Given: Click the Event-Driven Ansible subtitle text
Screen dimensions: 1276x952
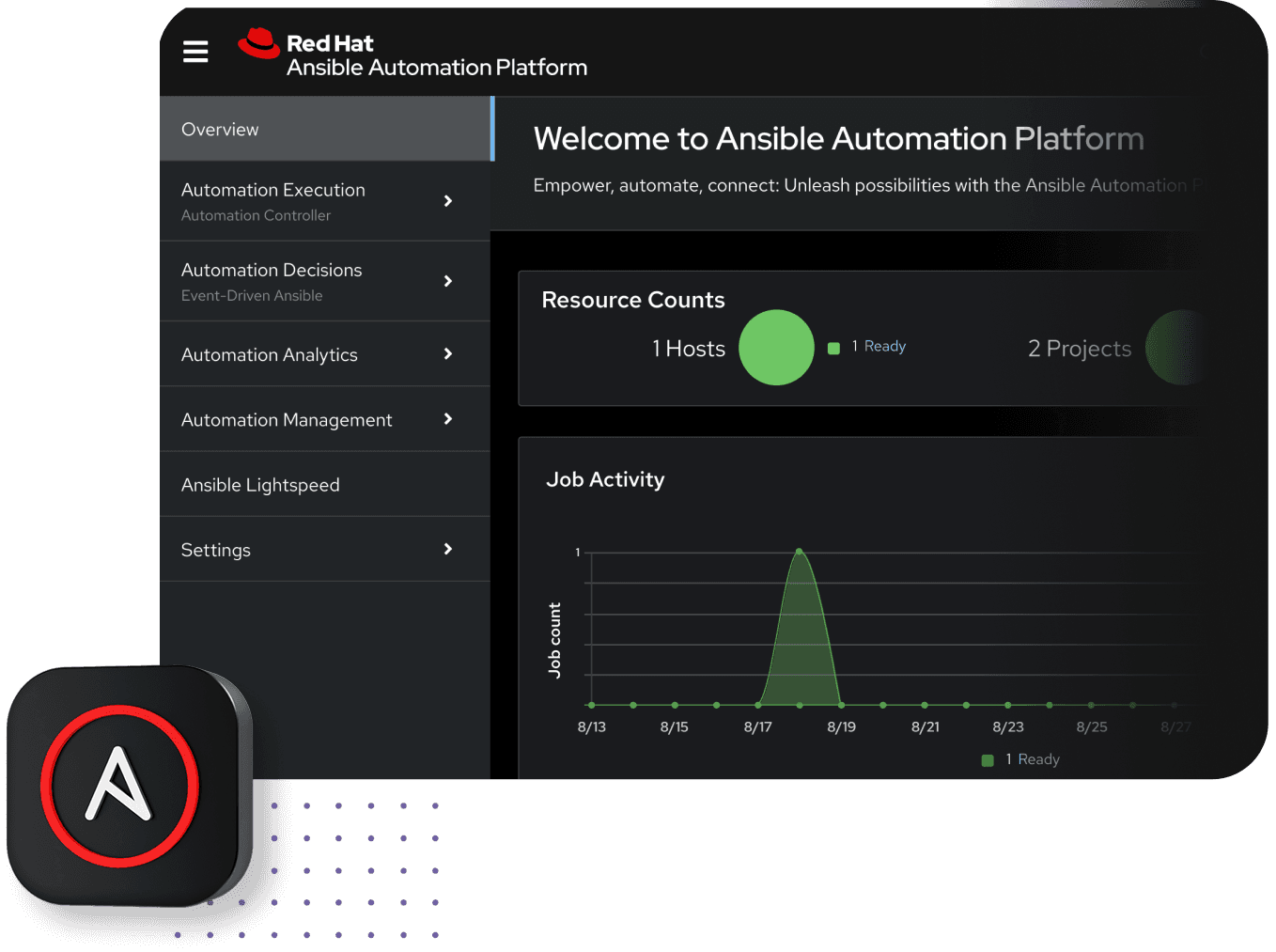Looking at the screenshot, I should coord(252,295).
